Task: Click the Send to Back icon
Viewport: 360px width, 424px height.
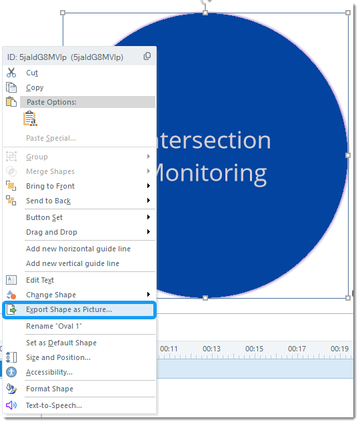Action: 11,200
